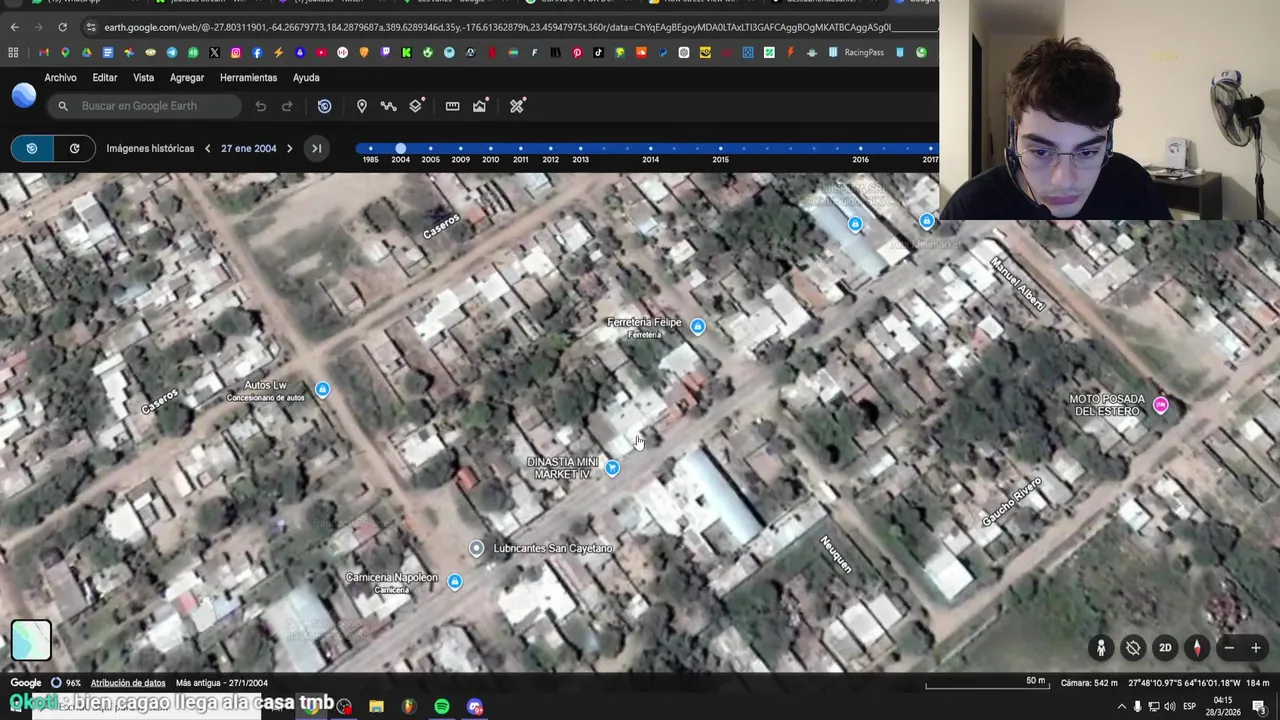Click the redo arrow in toolbar
Viewport: 1280px width, 720px height.
pyautogui.click(x=287, y=106)
